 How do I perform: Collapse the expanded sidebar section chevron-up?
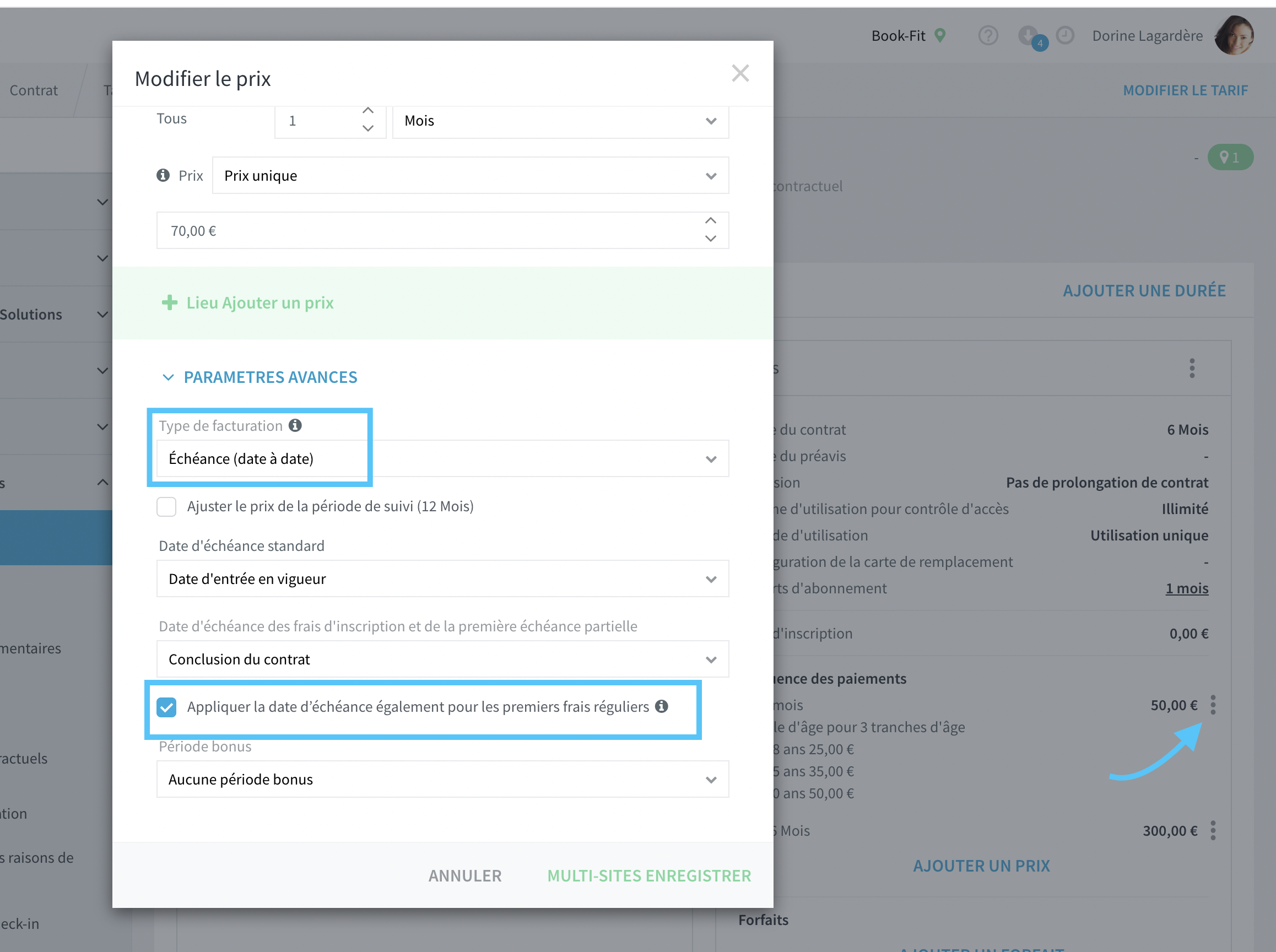click(x=102, y=483)
